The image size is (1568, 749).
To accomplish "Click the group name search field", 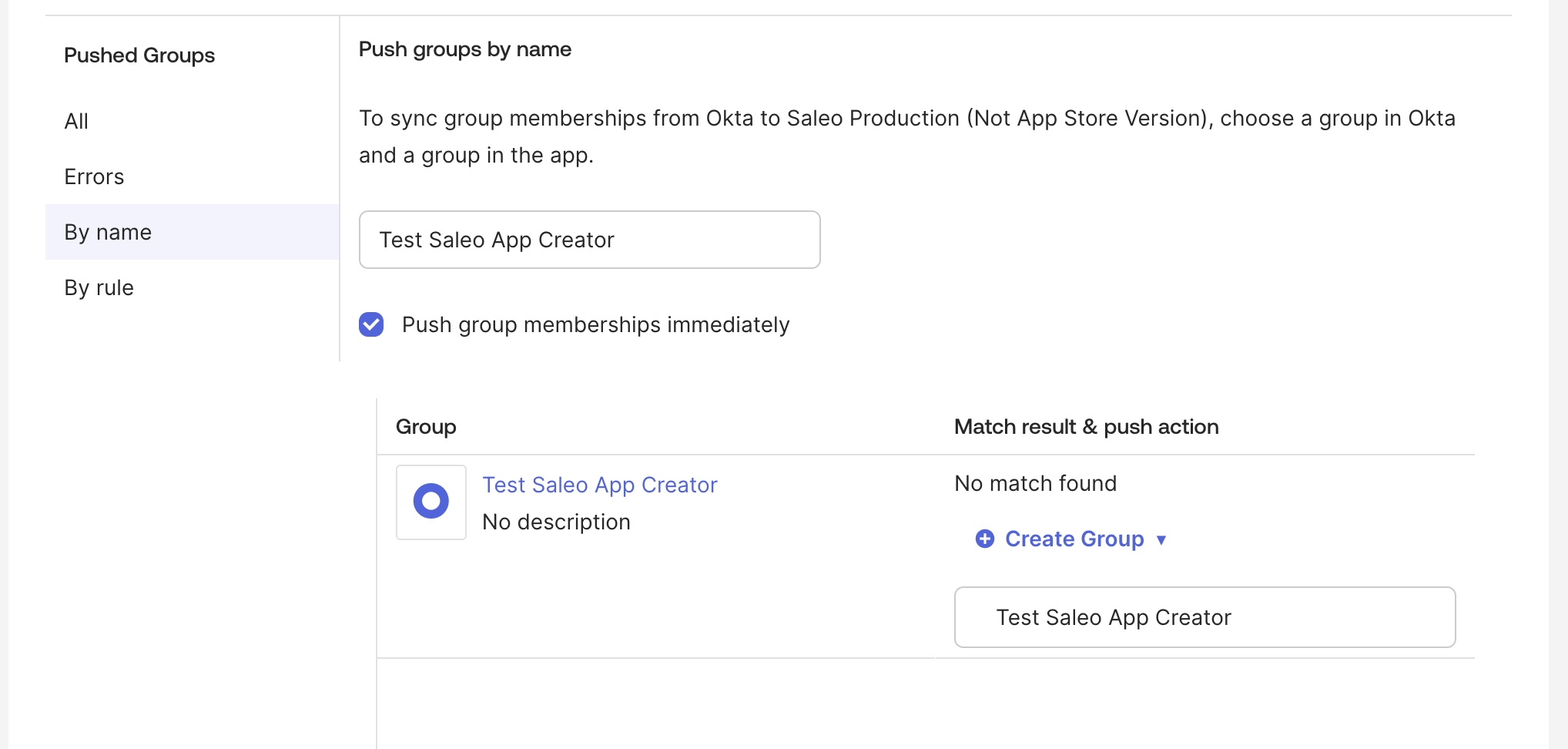I will click(589, 240).
